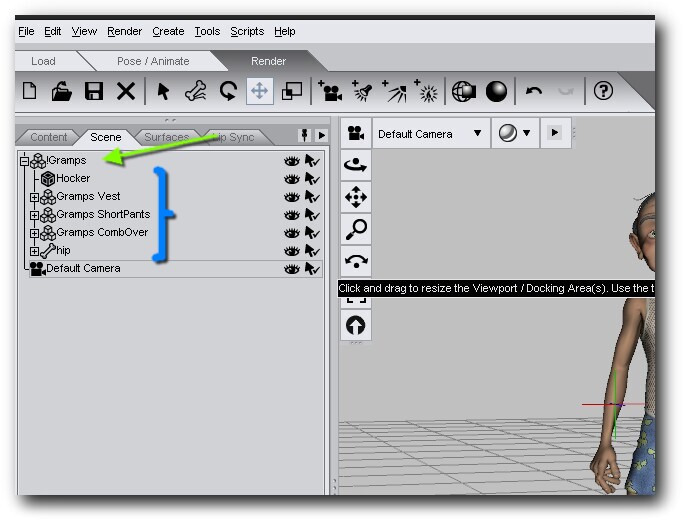Open the Default Camera dropdown
This screenshot has height=524, width=684.
431,133
